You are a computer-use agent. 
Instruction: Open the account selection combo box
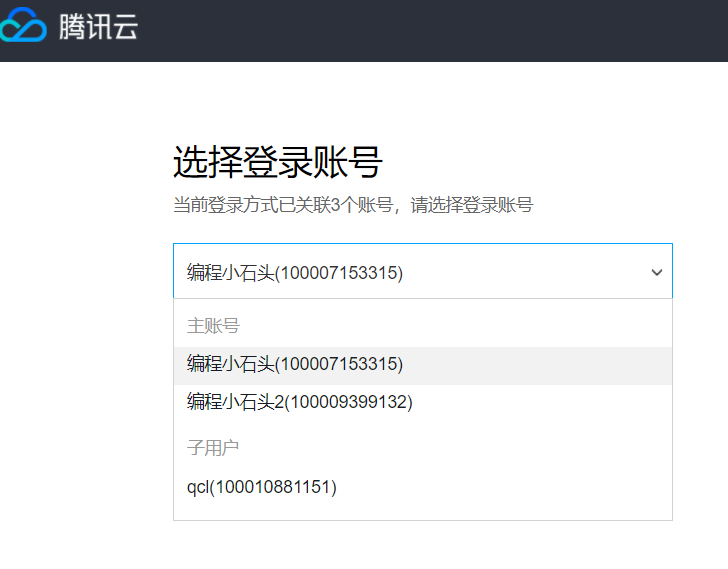click(x=422, y=271)
